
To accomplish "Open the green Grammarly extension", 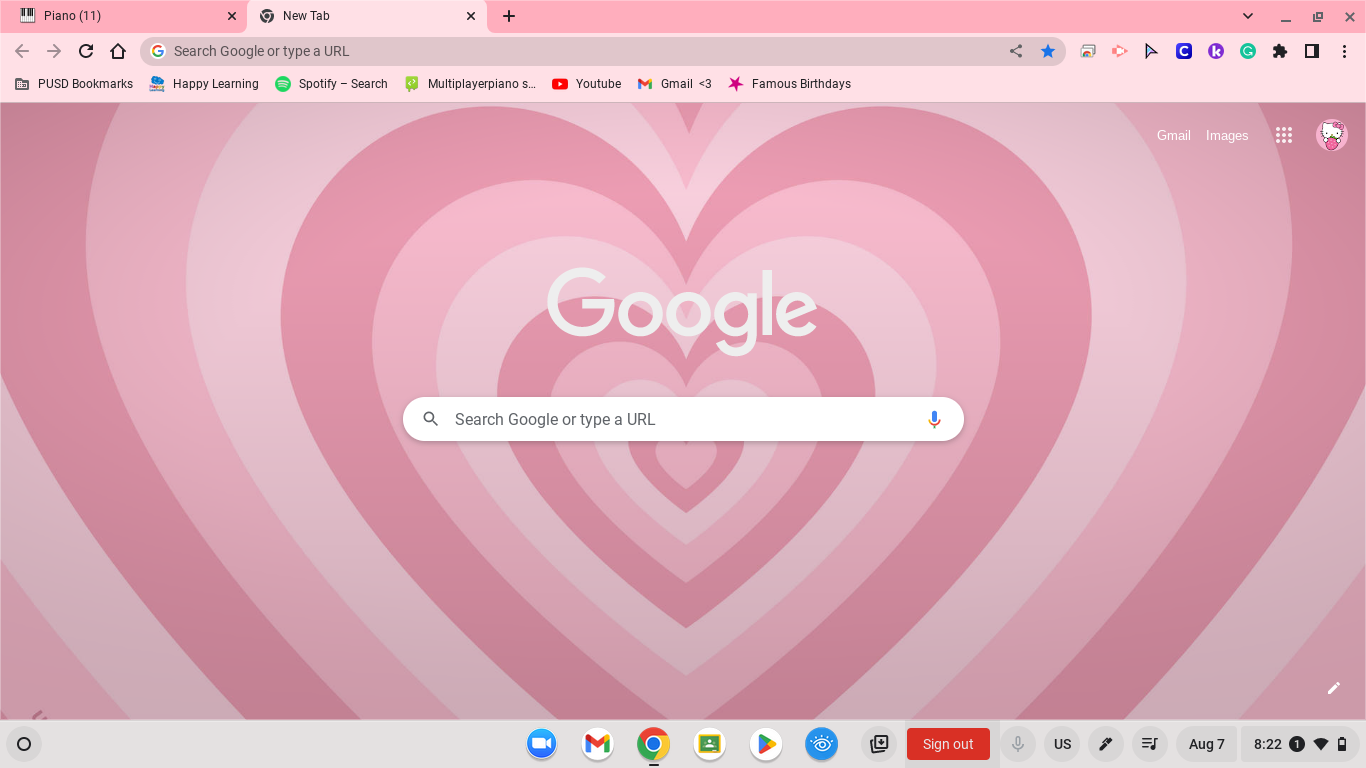I will (x=1248, y=51).
